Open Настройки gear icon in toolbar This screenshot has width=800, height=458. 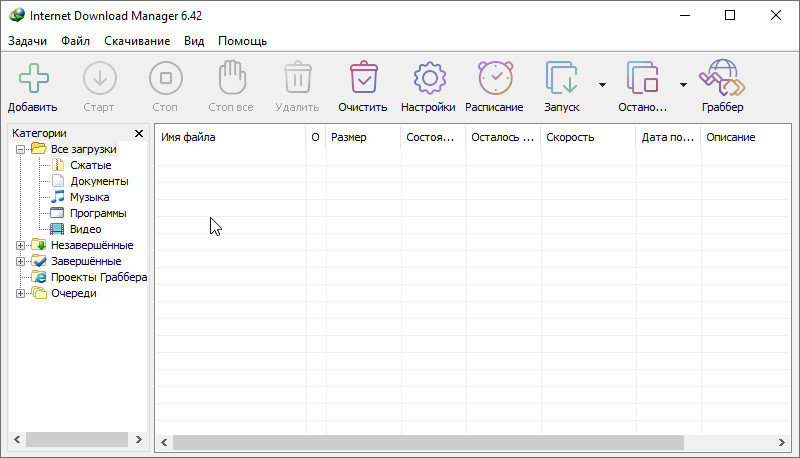click(428, 78)
